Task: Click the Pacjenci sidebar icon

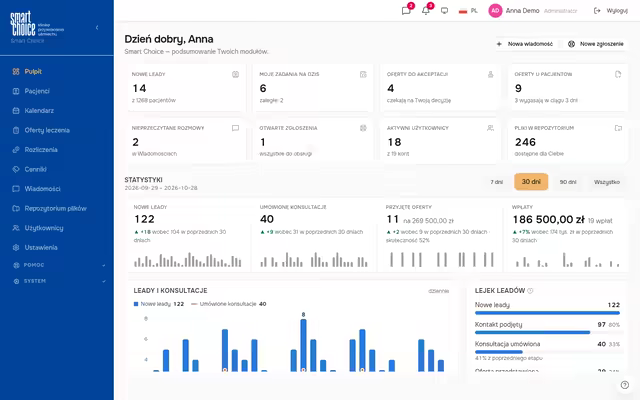Action: [16, 91]
